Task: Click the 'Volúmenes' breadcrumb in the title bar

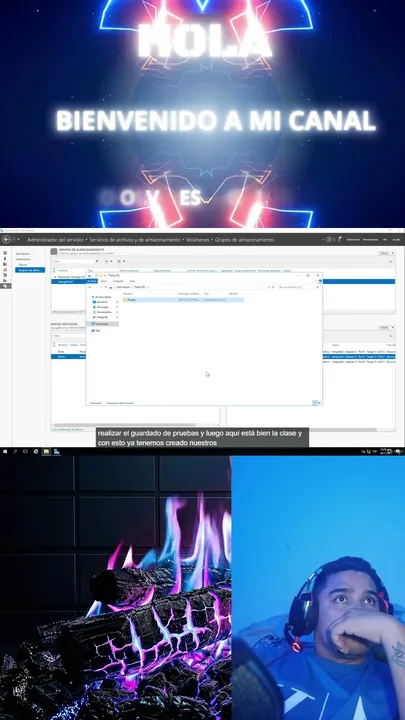Action: pyautogui.click(x=199, y=240)
